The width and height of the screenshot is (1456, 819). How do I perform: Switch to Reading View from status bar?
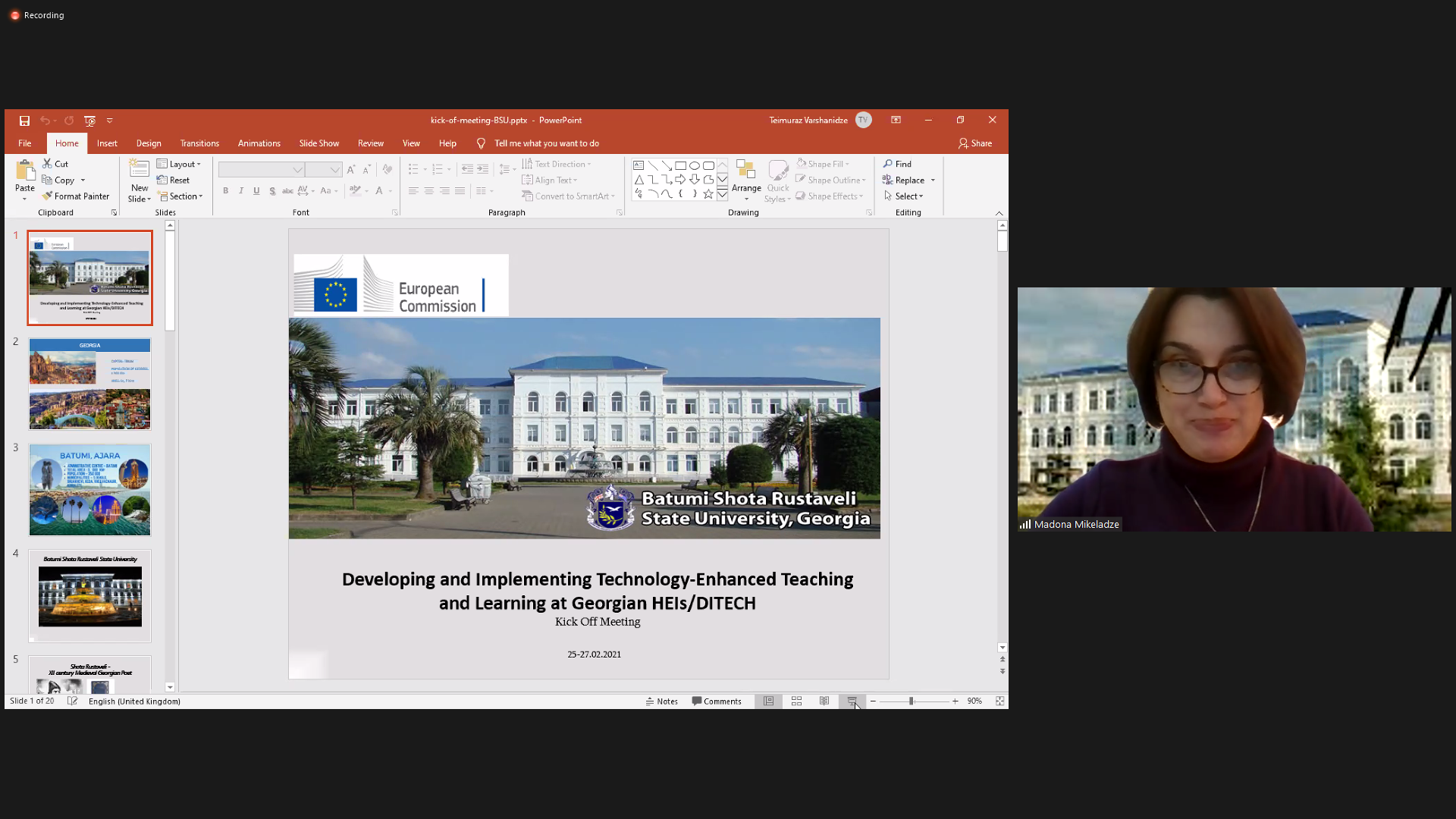(824, 701)
